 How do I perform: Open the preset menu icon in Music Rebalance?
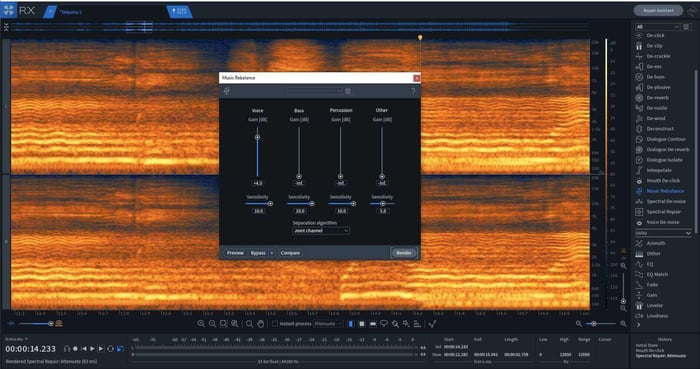pyautogui.click(x=348, y=91)
